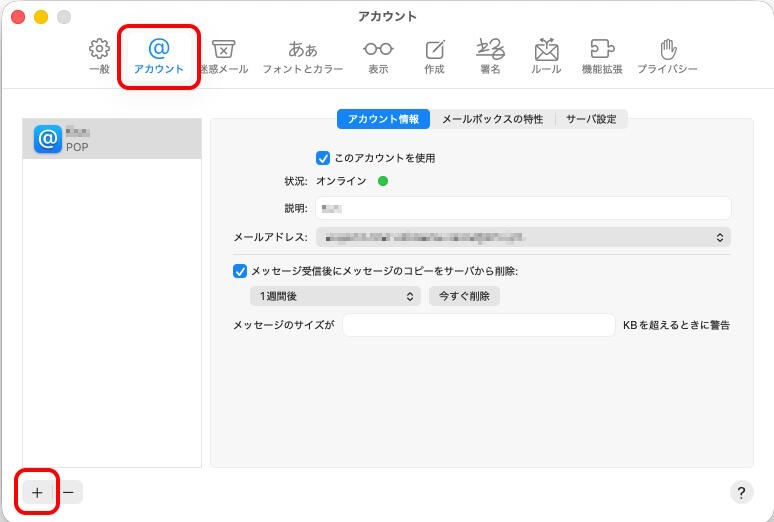Toggle delete-copy-from-server-after-receiving checkbox
774x522 pixels.
[x=240, y=271]
